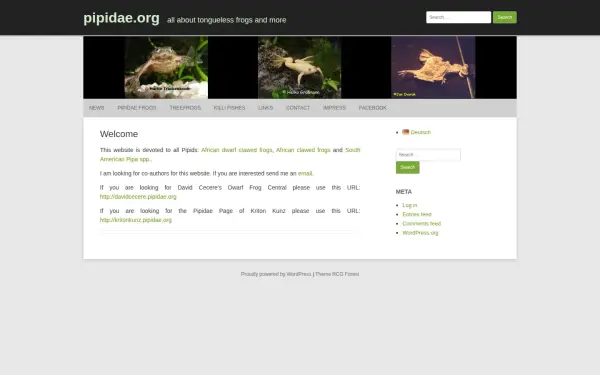600x375 pixels.
Task: Click the middle albino frog header photo
Action: pos(300,68)
